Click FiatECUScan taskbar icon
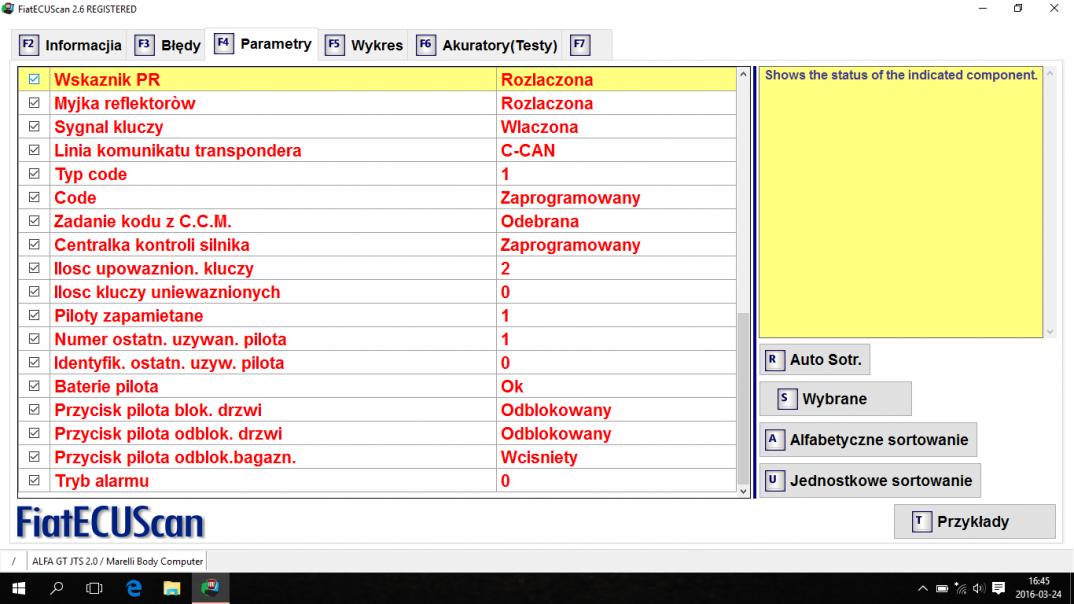1074x604 pixels. [x=210, y=588]
